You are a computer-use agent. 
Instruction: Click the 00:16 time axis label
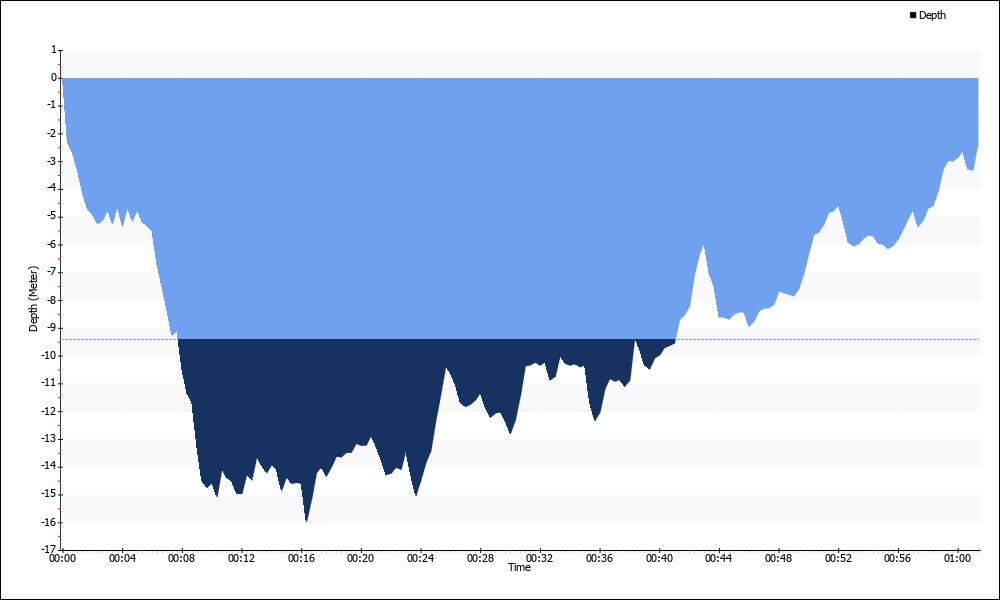[x=301, y=558]
